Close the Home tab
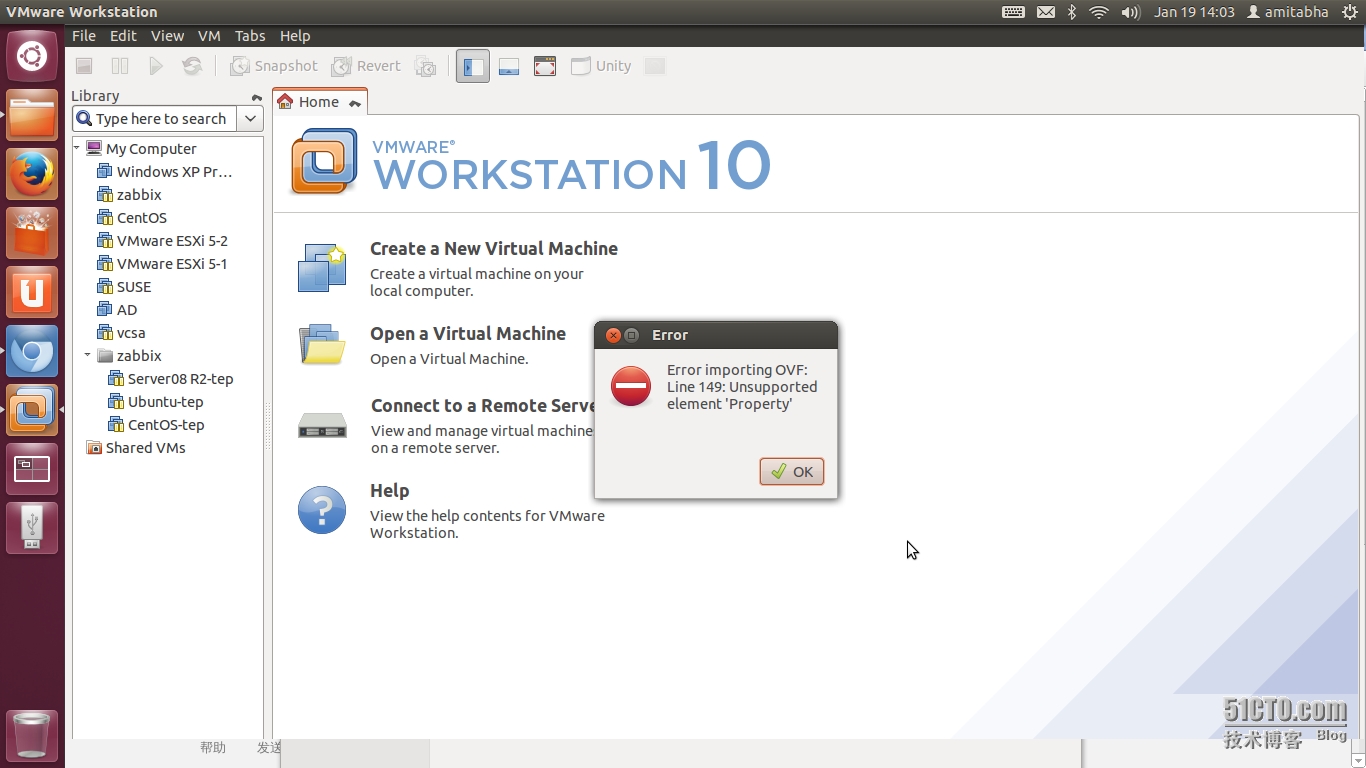1366x768 pixels. pyautogui.click(x=355, y=103)
